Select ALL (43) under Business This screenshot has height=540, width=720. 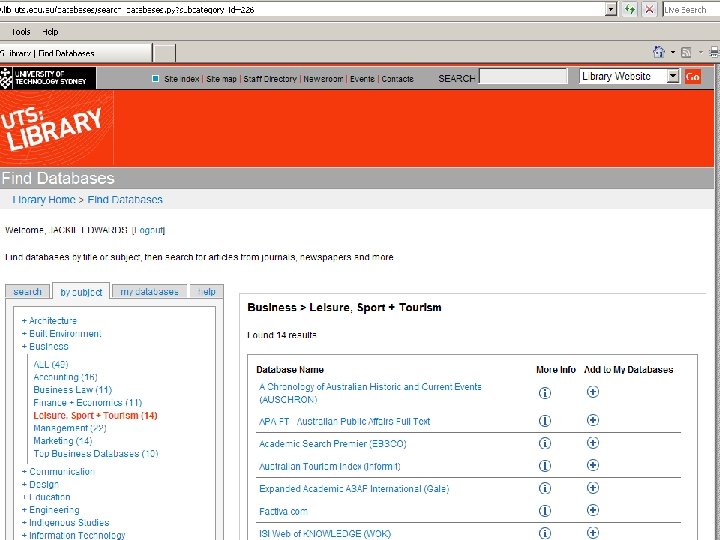51,365
